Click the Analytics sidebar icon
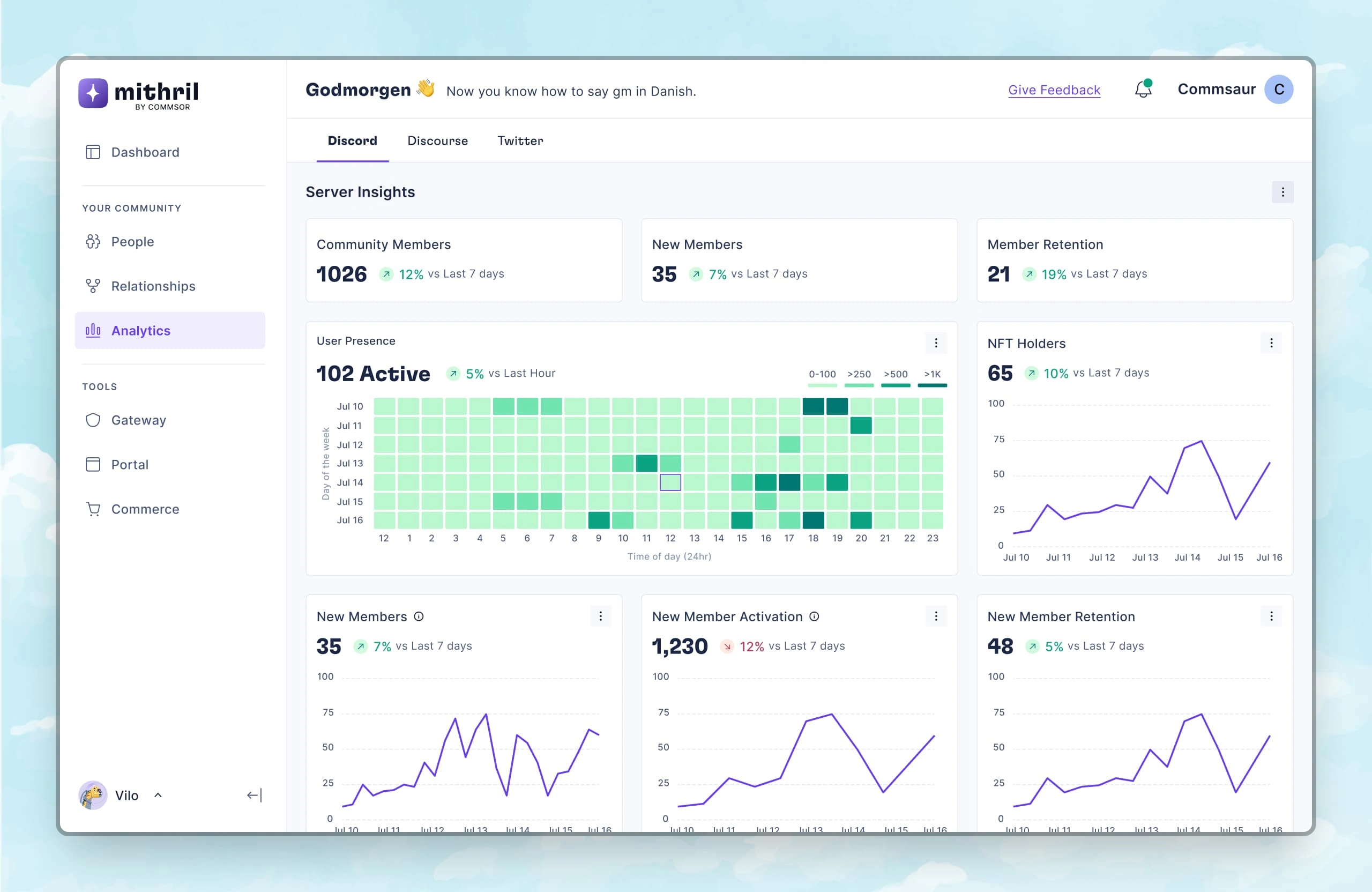This screenshot has width=1372, height=892. pyautogui.click(x=94, y=329)
